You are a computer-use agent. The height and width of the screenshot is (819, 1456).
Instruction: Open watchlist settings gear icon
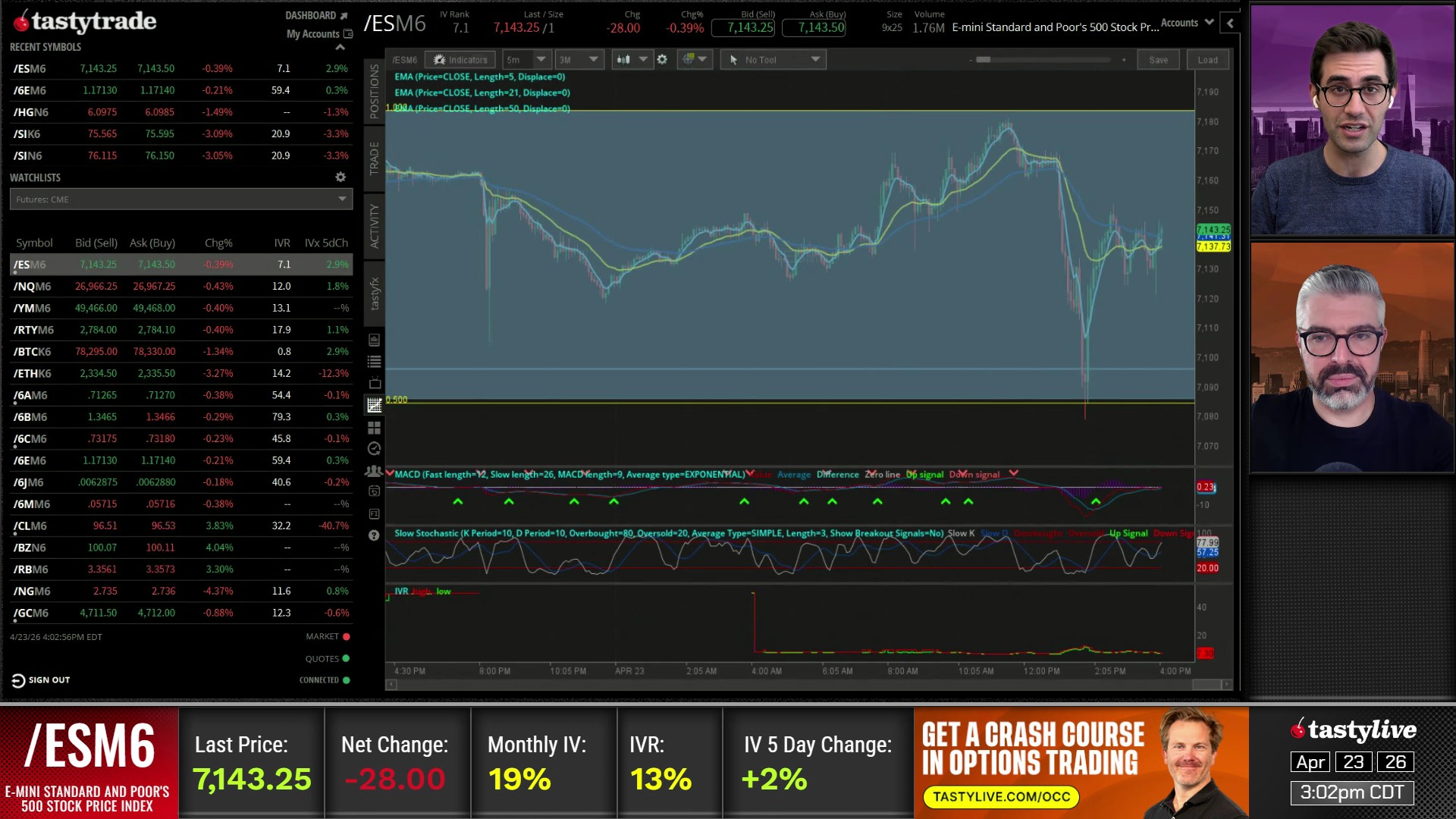point(340,177)
